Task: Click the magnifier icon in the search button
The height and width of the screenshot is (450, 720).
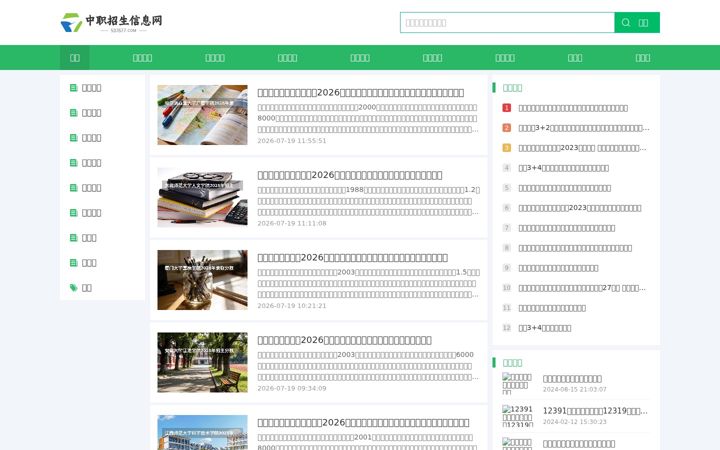Action: click(626, 22)
